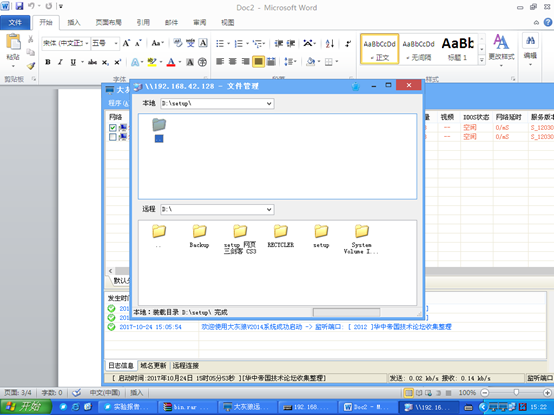The image size is (554, 415).
Task: Open the 文件 File tab
Action: tap(15, 23)
